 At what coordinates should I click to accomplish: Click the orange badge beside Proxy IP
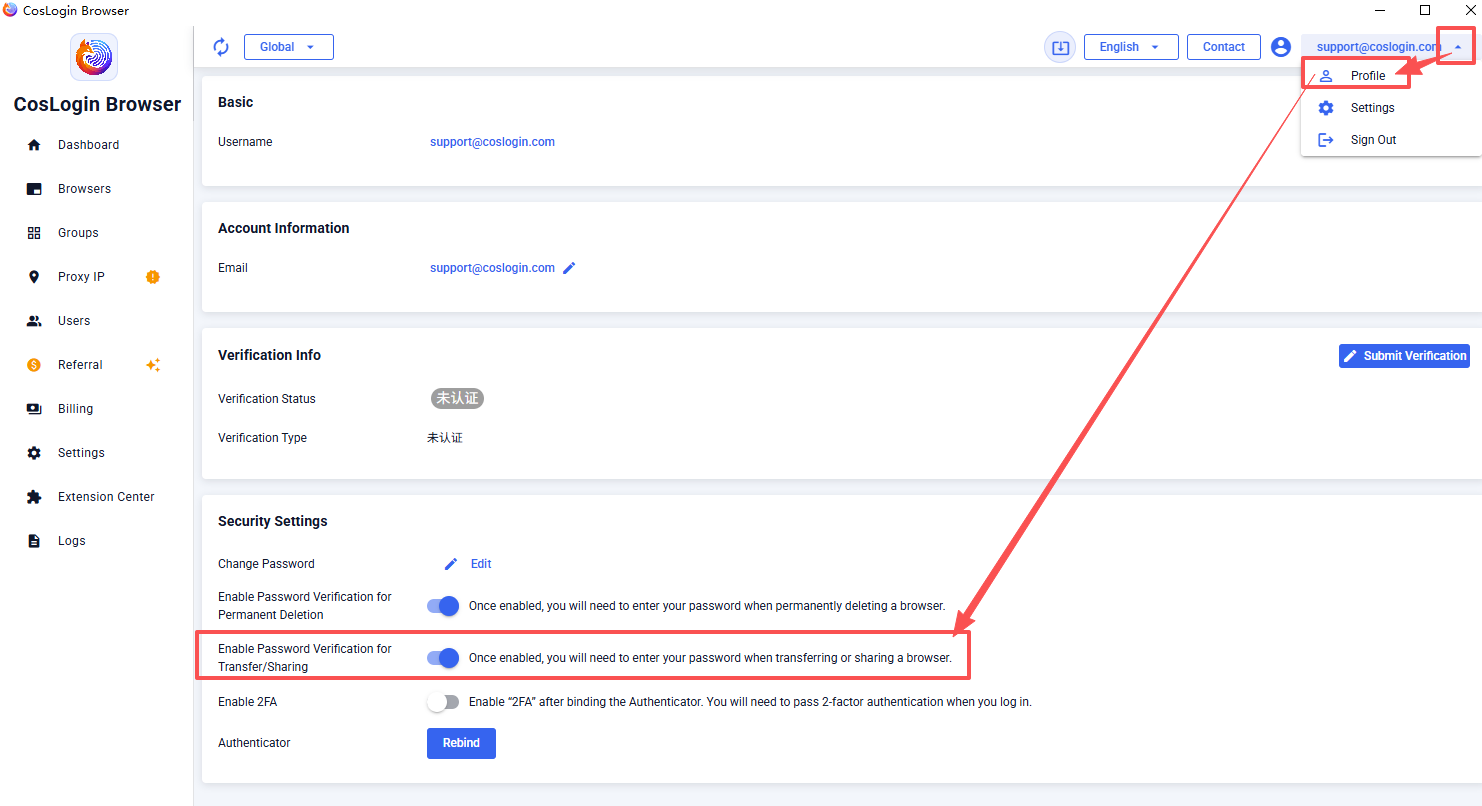click(x=153, y=277)
